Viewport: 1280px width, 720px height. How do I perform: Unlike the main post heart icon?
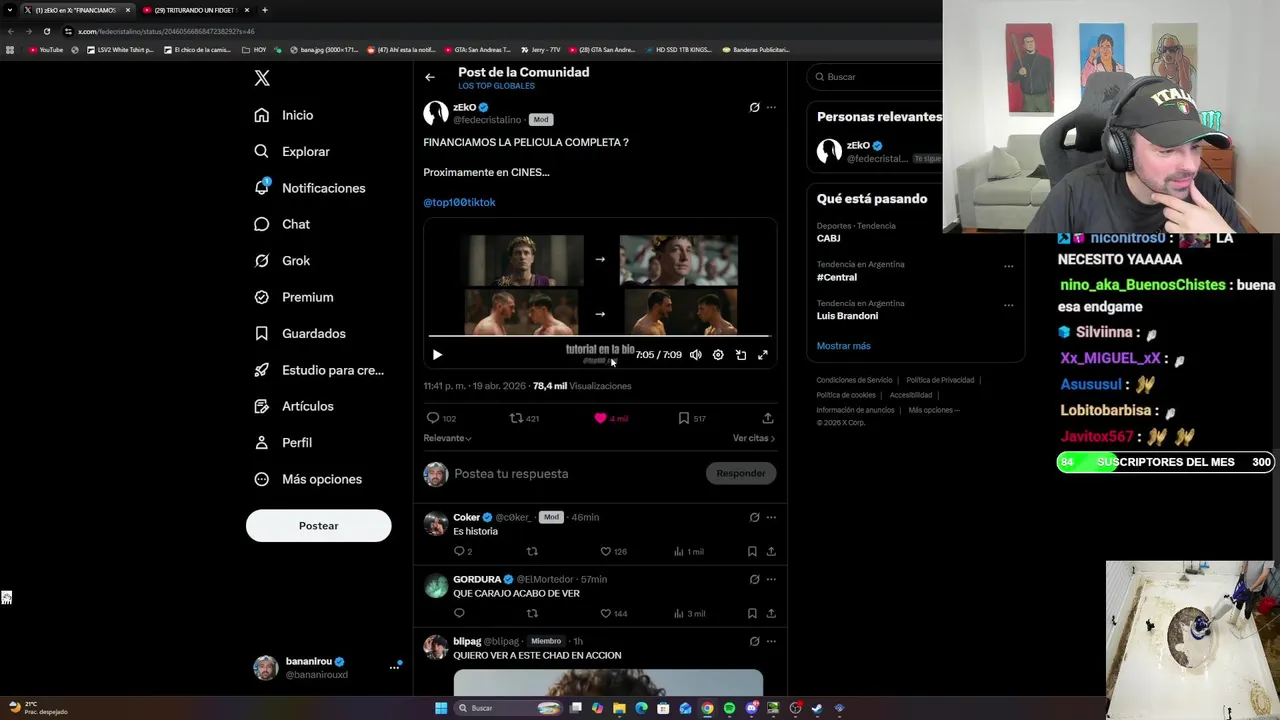(x=600, y=418)
